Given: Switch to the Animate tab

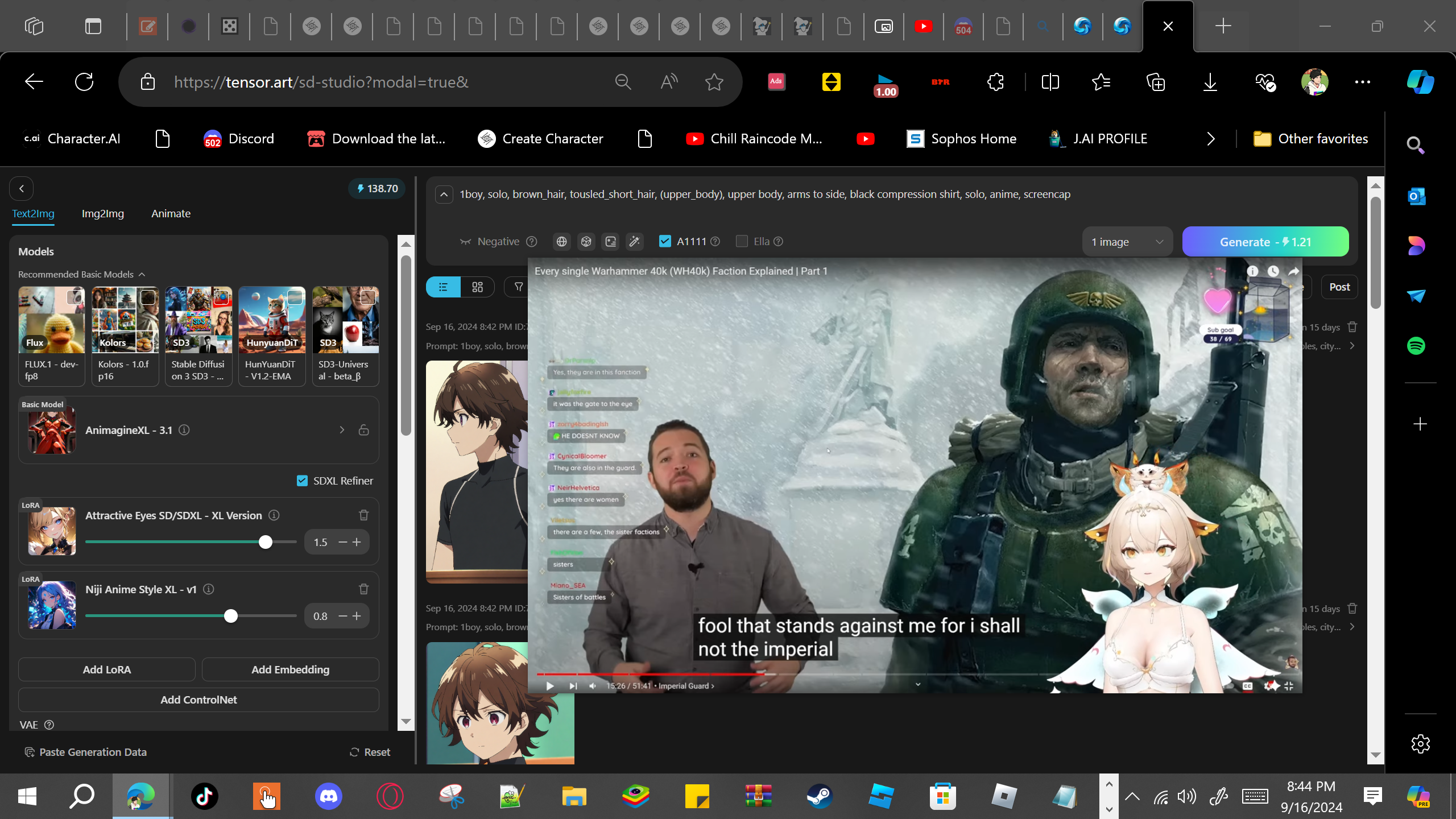Looking at the screenshot, I should click(x=171, y=214).
